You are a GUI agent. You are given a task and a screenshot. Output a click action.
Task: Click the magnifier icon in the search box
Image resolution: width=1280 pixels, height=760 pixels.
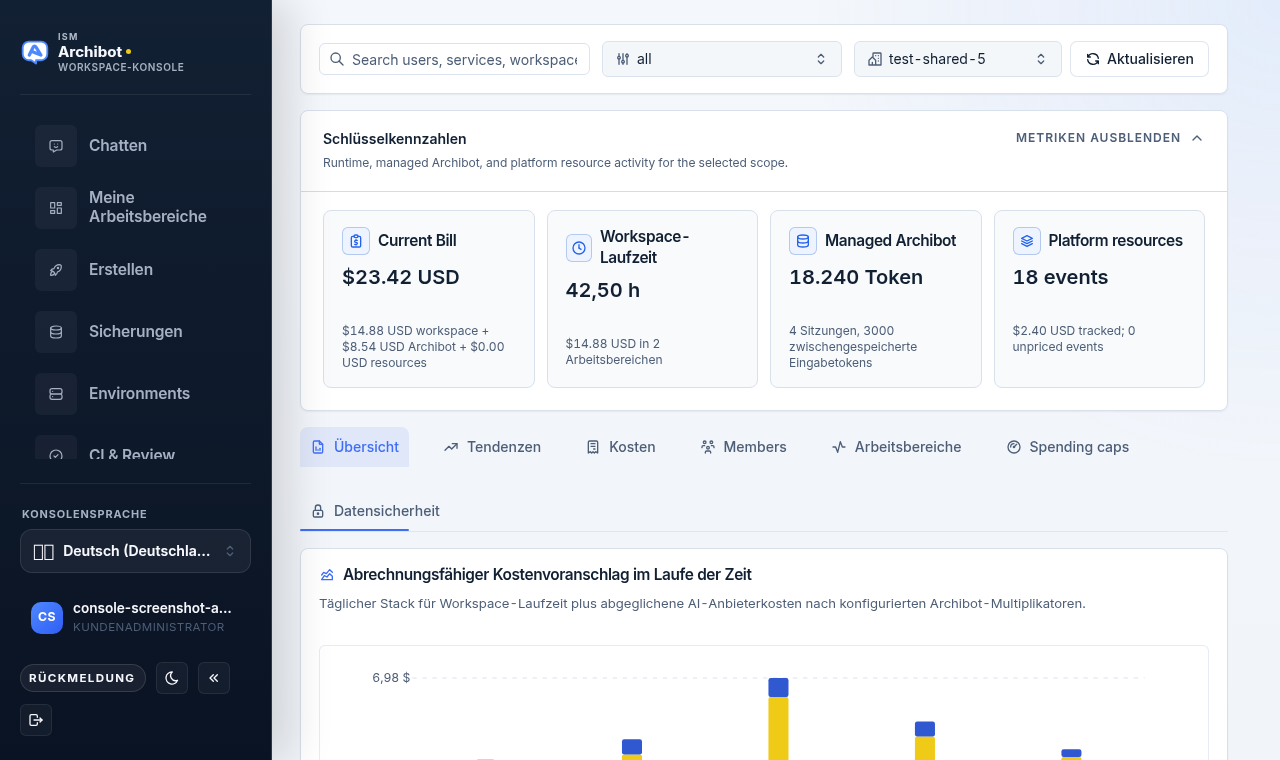(x=337, y=59)
